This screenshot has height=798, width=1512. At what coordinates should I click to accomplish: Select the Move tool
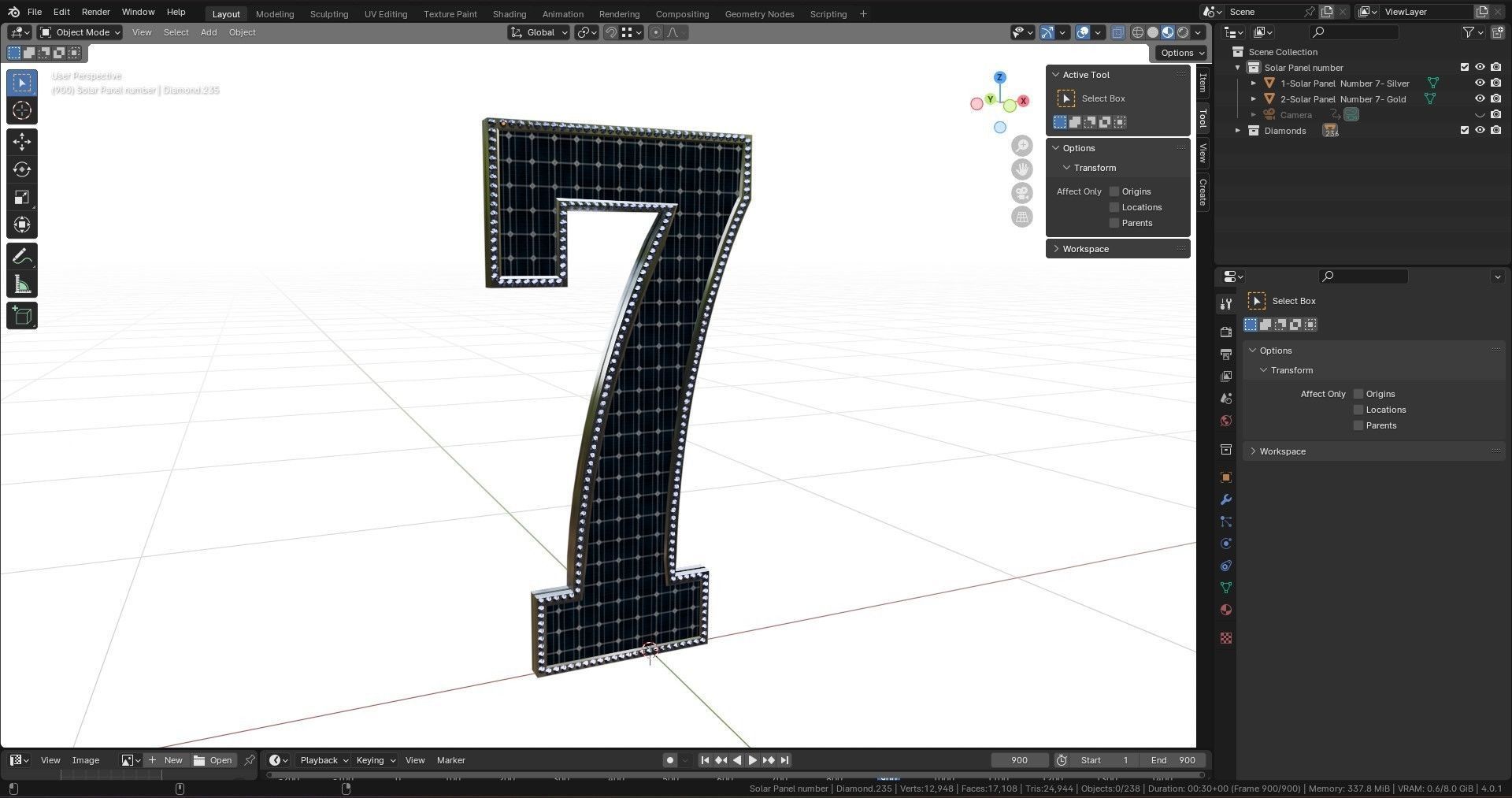[x=22, y=142]
